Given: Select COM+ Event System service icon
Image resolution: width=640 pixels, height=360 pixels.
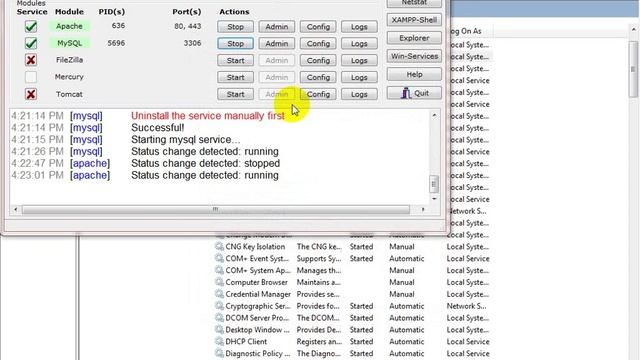Looking at the screenshot, I should [x=220, y=258].
